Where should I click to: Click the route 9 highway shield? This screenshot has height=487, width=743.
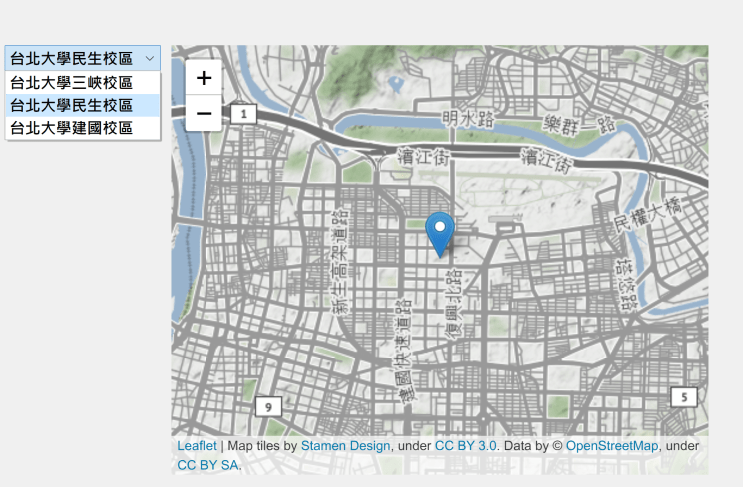(268, 406)
